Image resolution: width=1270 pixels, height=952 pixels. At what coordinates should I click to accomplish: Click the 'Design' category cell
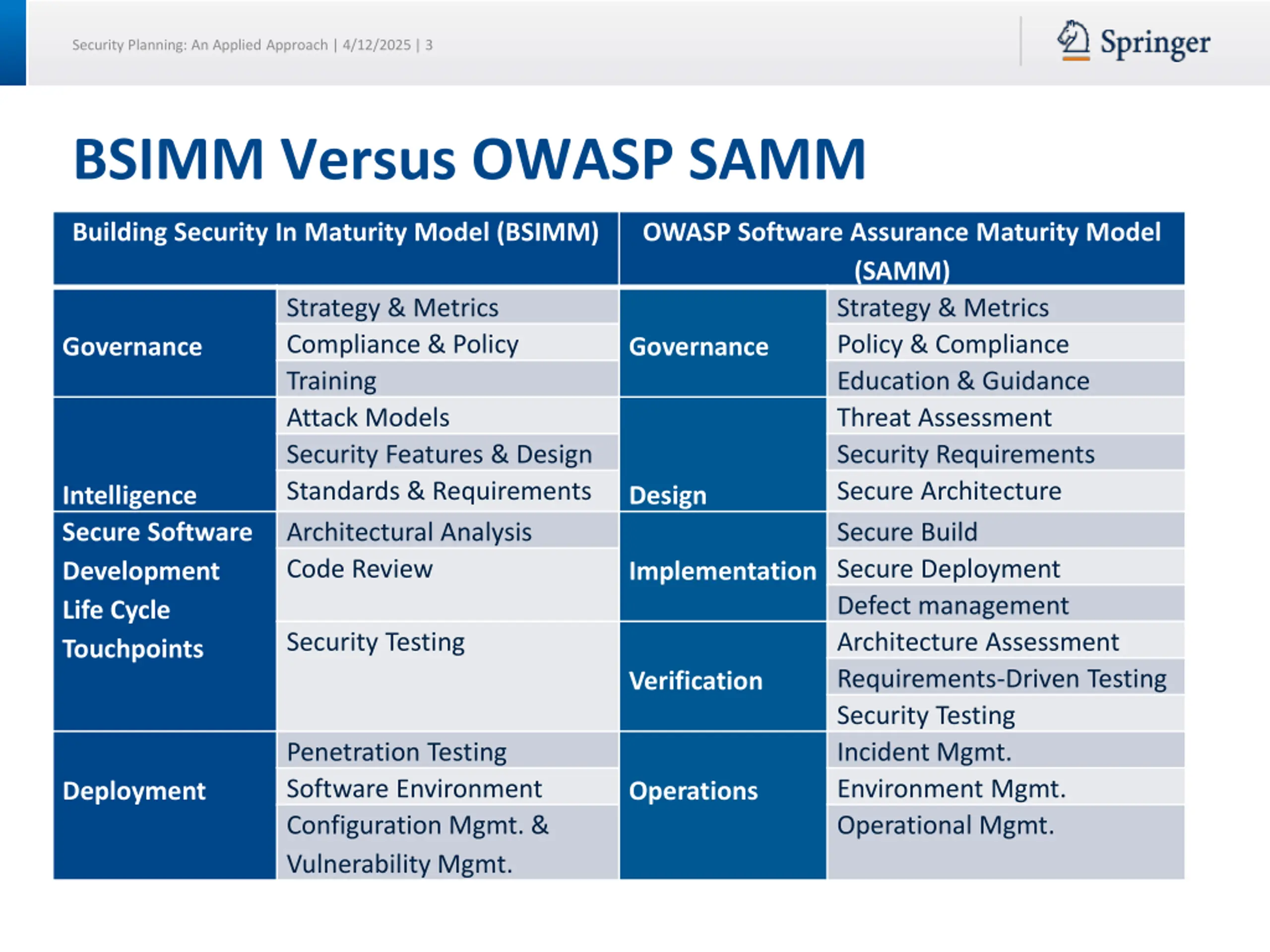click(723, 454)
